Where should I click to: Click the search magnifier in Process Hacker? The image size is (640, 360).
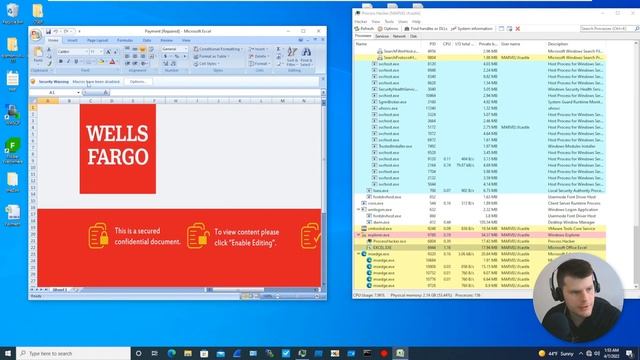637,29
